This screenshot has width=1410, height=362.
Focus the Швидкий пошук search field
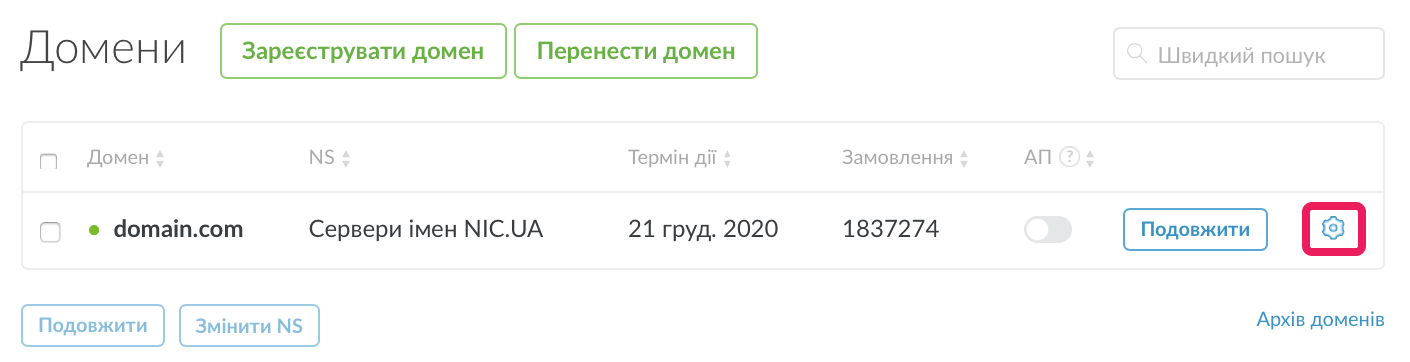(x=1248, y=54)
